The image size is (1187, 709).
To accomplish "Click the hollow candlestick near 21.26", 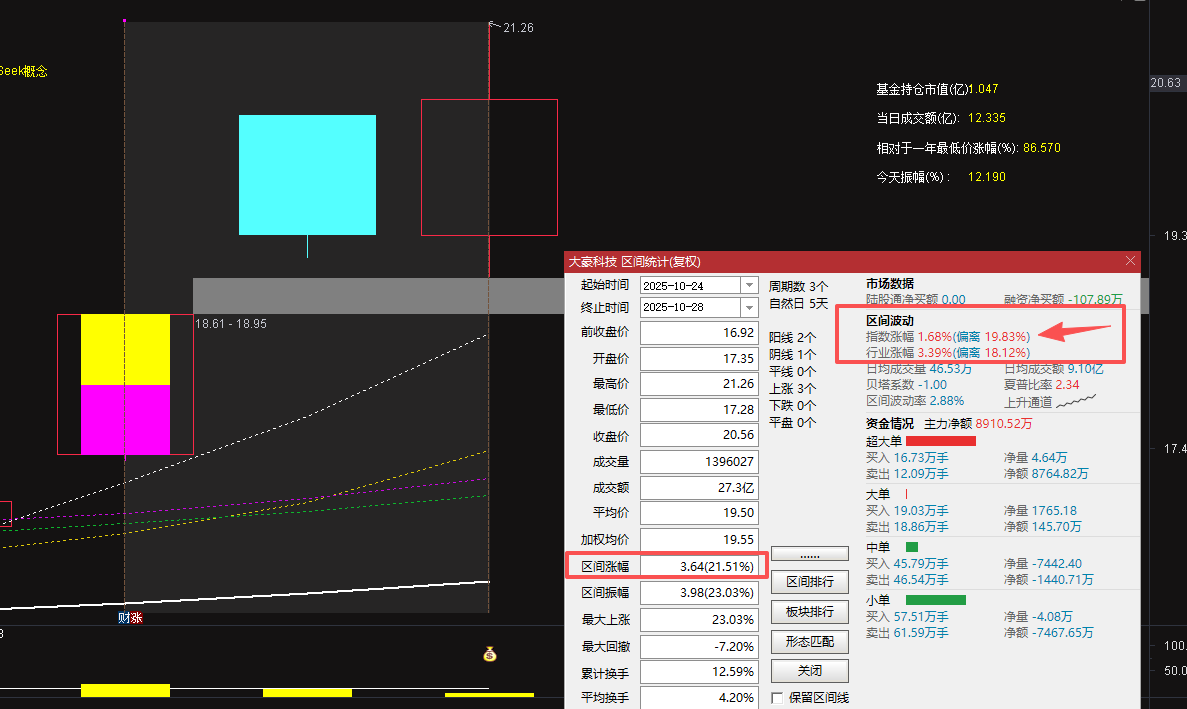I will [489, 167].
